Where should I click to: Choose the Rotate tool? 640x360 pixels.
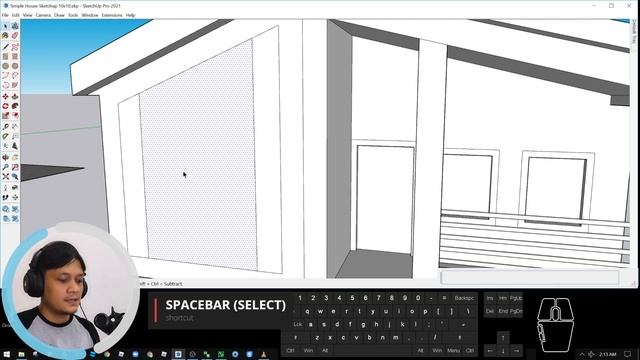tap(5, 106)
